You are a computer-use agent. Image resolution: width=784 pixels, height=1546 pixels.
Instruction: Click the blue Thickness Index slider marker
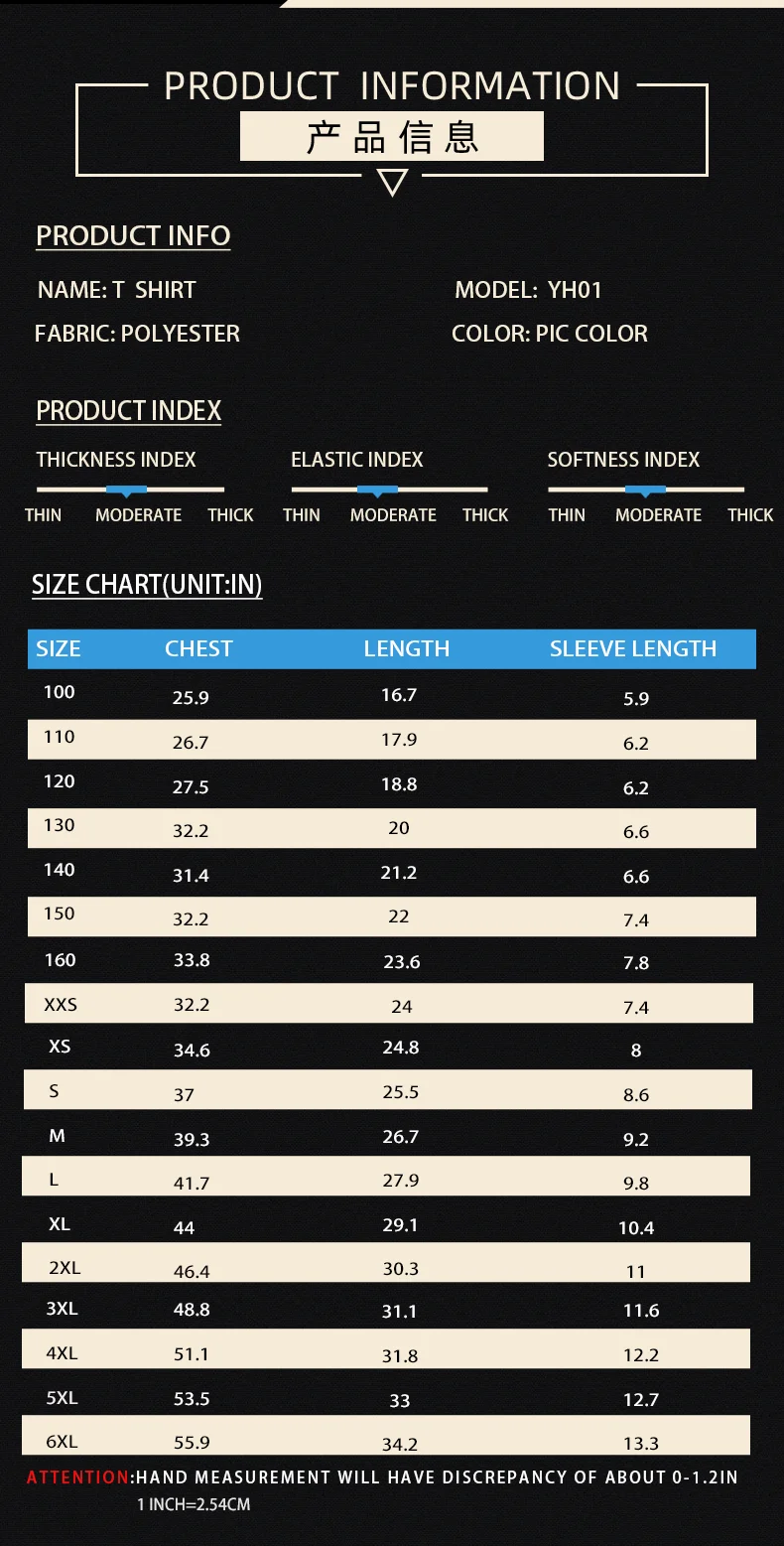click(x=126, y=490)
